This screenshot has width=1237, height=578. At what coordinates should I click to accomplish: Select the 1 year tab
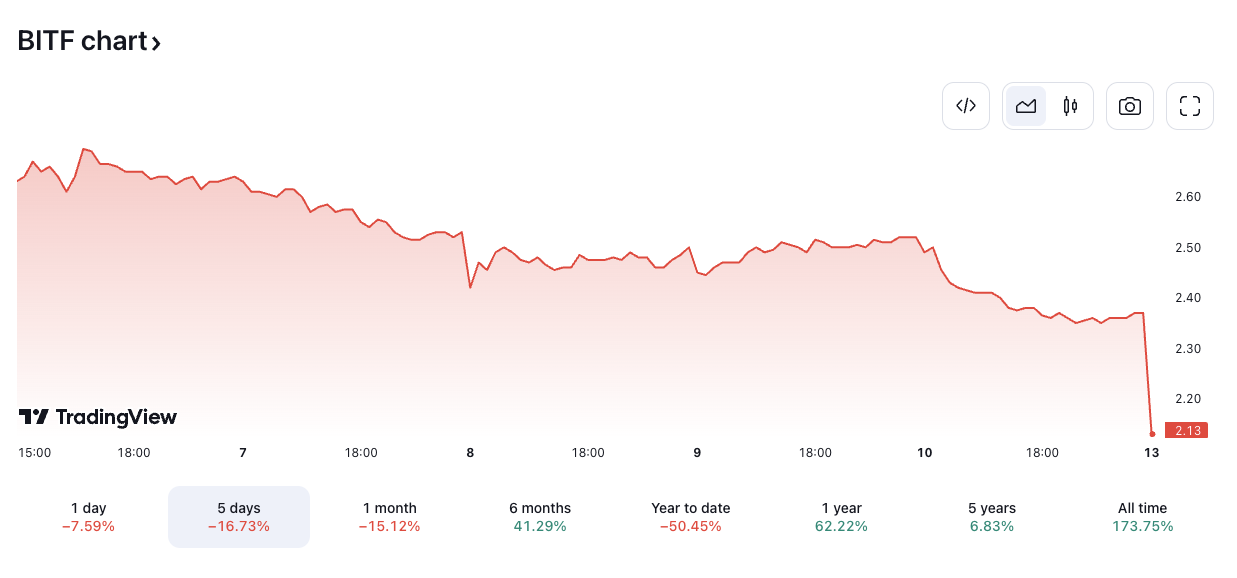(x=841, y=516)
